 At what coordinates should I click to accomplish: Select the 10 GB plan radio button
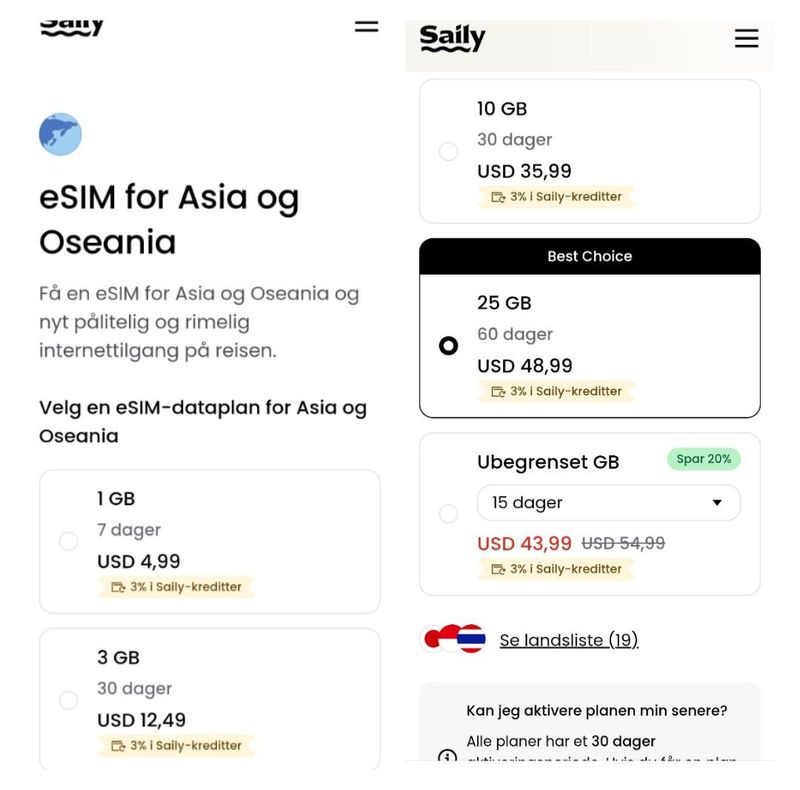(448, 151)
